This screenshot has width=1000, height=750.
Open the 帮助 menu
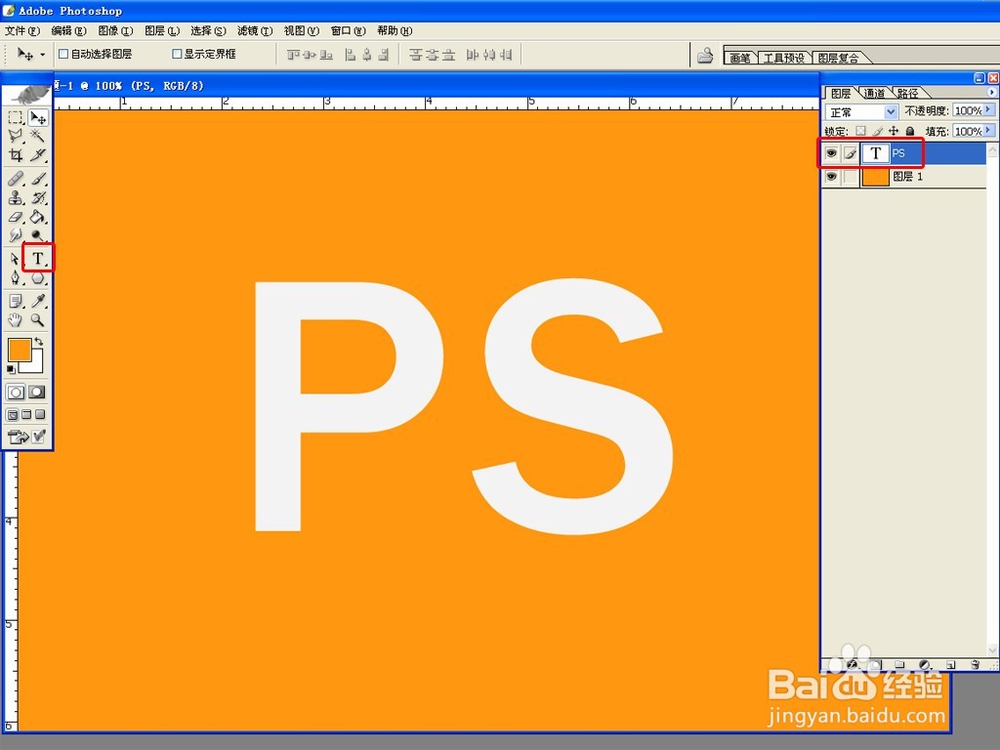pos(394,31)
